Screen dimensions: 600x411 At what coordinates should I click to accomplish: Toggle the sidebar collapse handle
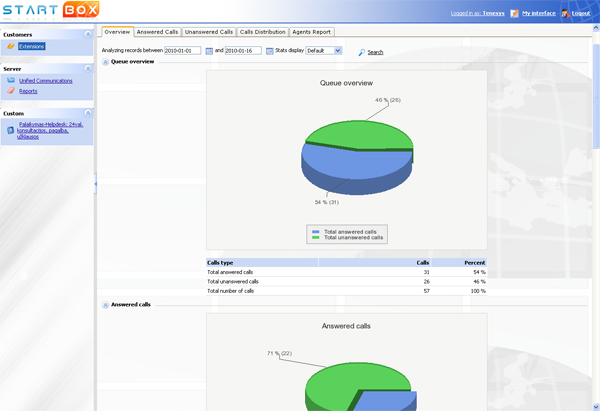tap(95, 184)
